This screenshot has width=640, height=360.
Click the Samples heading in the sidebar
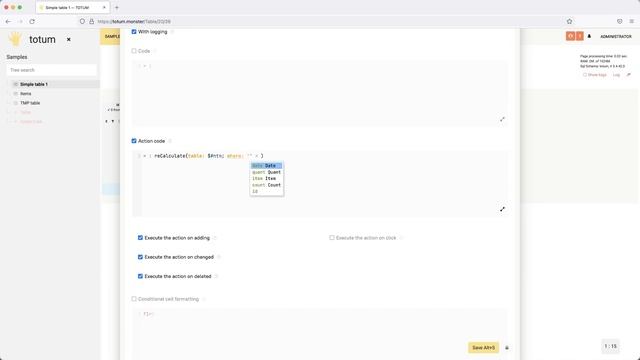[x=17, y=57]
